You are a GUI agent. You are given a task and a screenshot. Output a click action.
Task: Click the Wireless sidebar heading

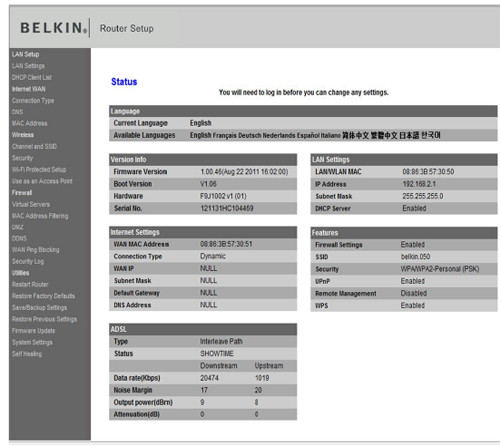click(23, 135)
